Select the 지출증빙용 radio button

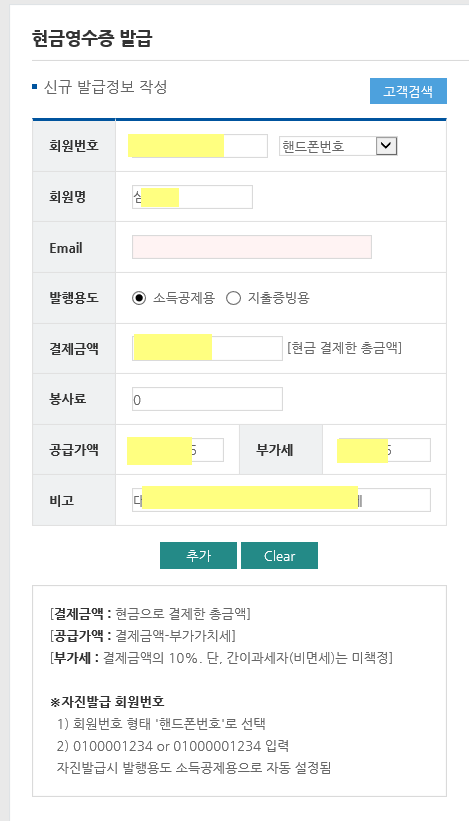(x=233, y=298)
